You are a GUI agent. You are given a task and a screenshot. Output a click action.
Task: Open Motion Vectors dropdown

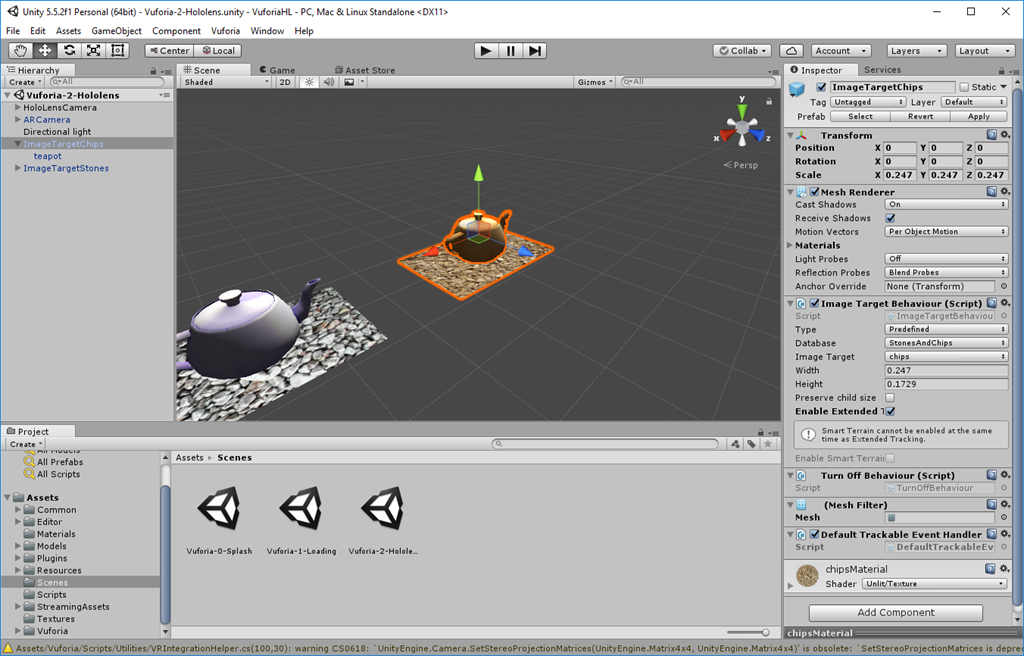[946, 231]
